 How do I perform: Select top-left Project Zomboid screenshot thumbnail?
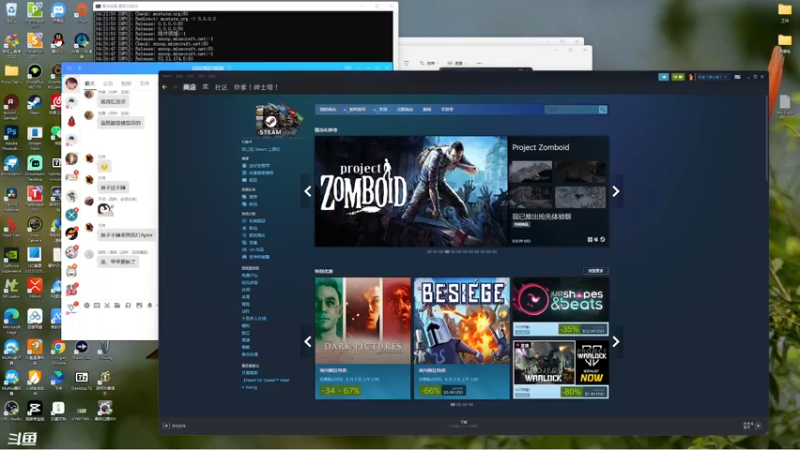tap(531, 171)
